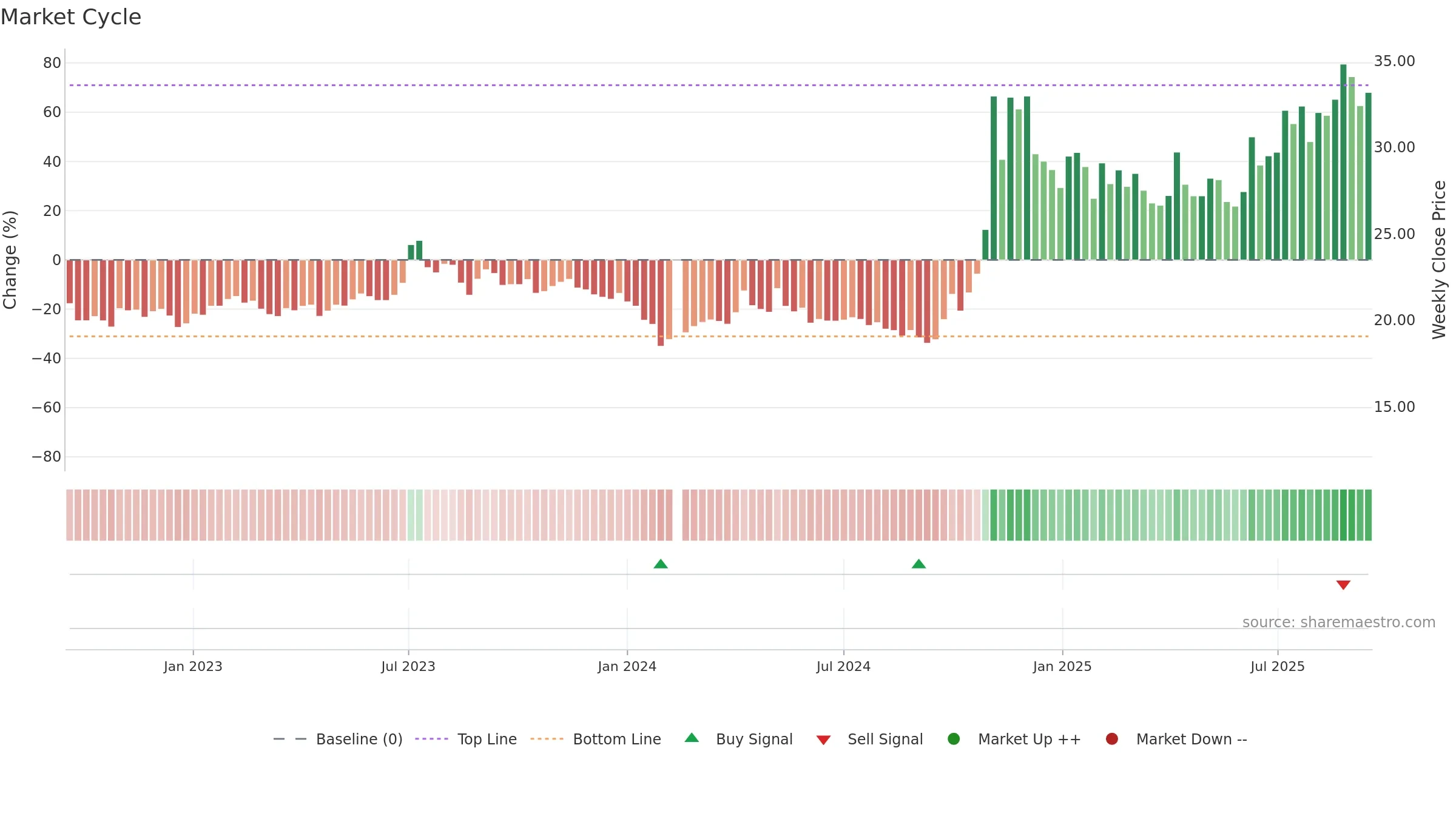Screen dimensions: 1456x819
Task: Click the tallest green bar above the top line
Action: point(1343,162)
